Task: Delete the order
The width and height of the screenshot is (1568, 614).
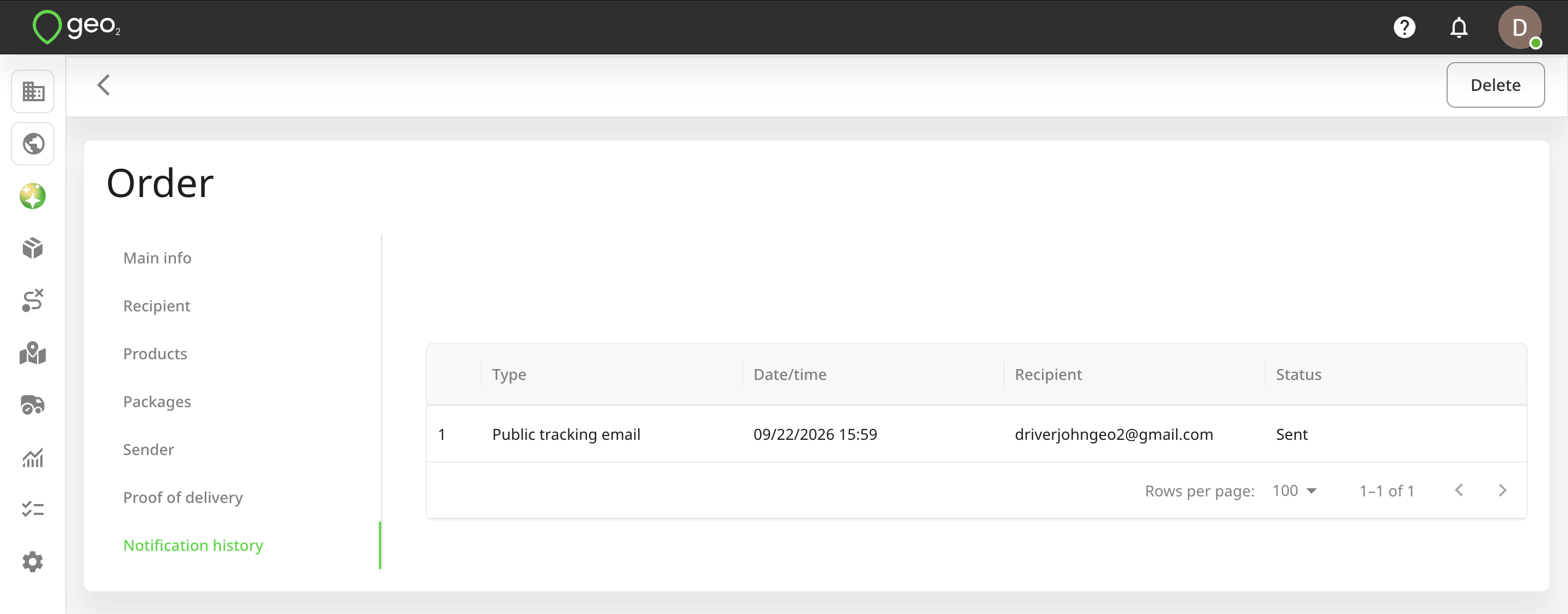Action: (1495, 85)
